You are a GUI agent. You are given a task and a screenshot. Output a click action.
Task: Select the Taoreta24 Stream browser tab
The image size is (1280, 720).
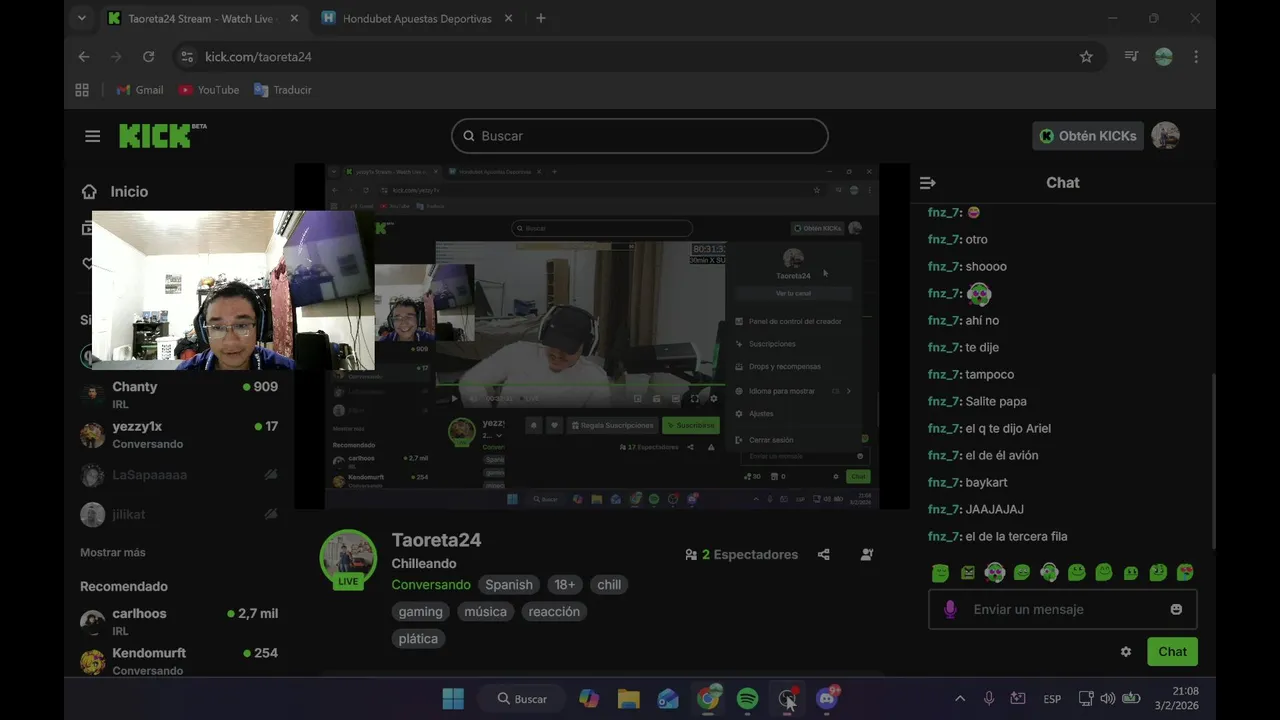205,18
